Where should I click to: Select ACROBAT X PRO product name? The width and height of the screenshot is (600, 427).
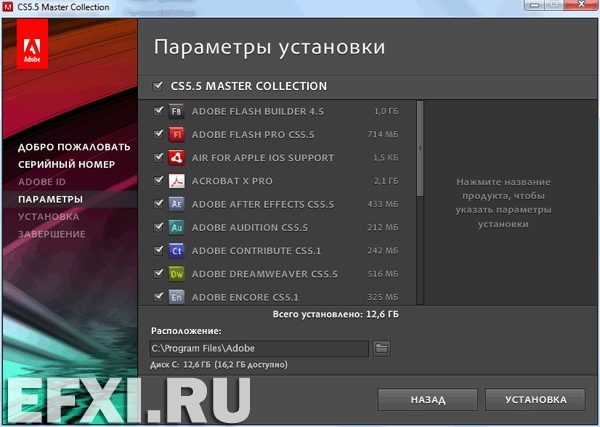point(232,181)
